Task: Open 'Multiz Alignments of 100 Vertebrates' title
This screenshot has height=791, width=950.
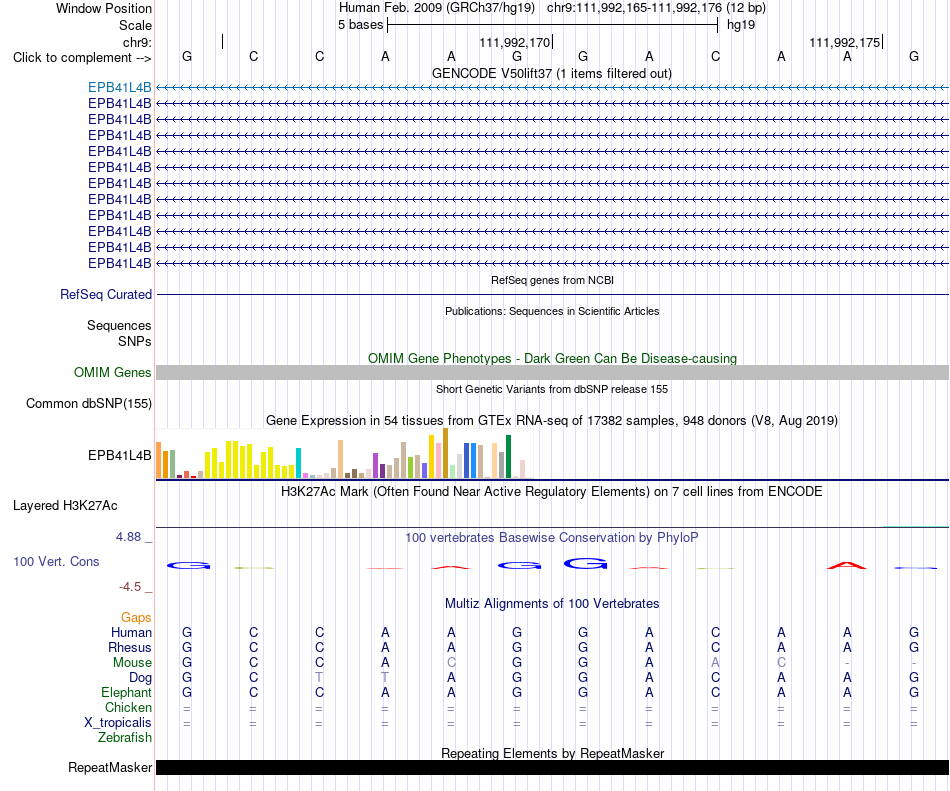Action: (552, 604)
